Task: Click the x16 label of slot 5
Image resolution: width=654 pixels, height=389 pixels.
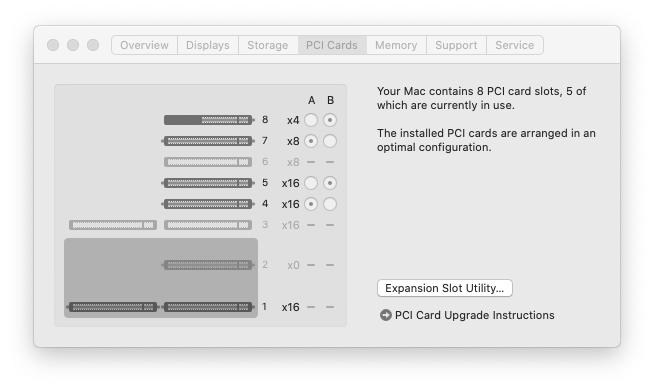Action: pos(291,183)
